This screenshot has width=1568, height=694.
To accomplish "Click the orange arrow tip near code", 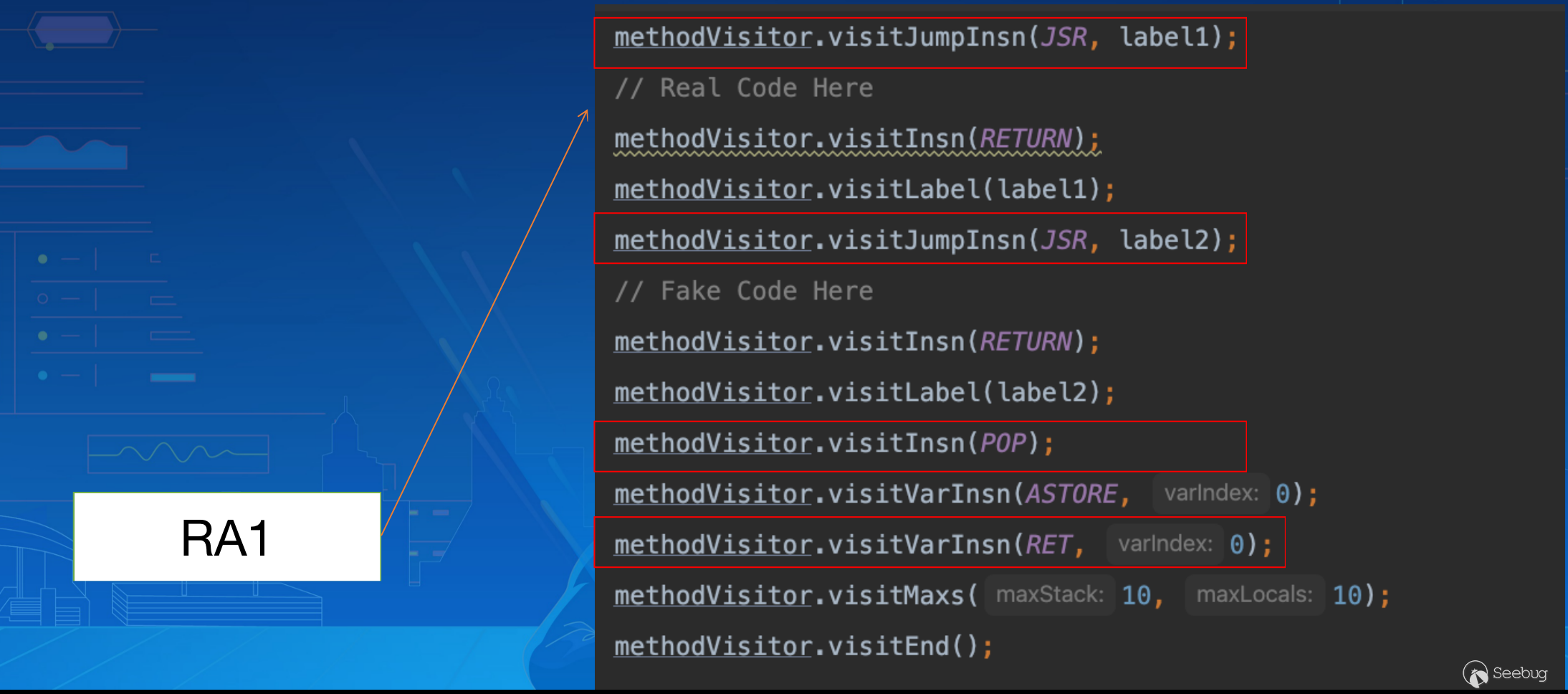I will pyautogui.click(x=586, y=113).
